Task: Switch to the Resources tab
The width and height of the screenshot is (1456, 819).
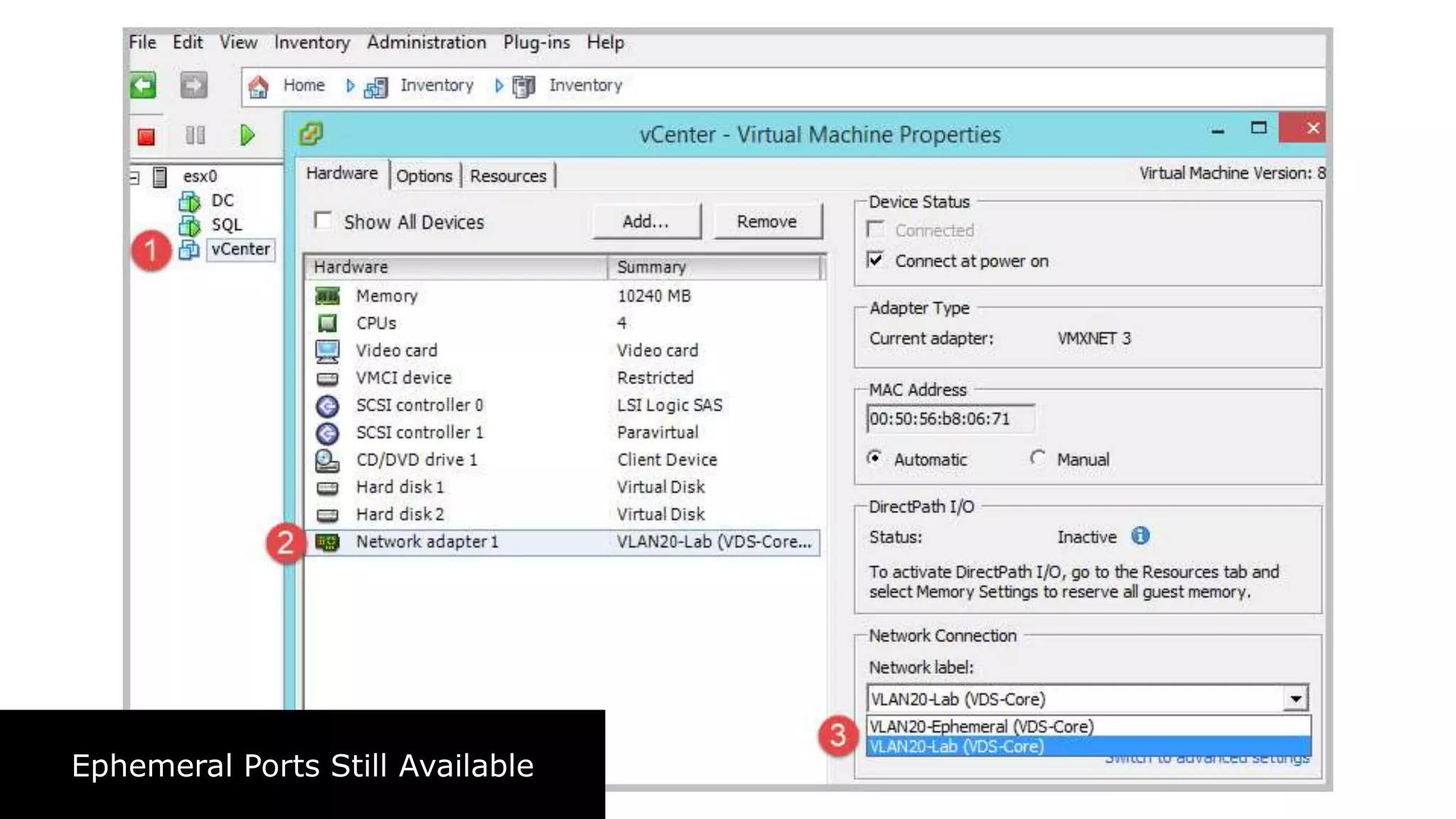Action: click(x=508, y=176)
